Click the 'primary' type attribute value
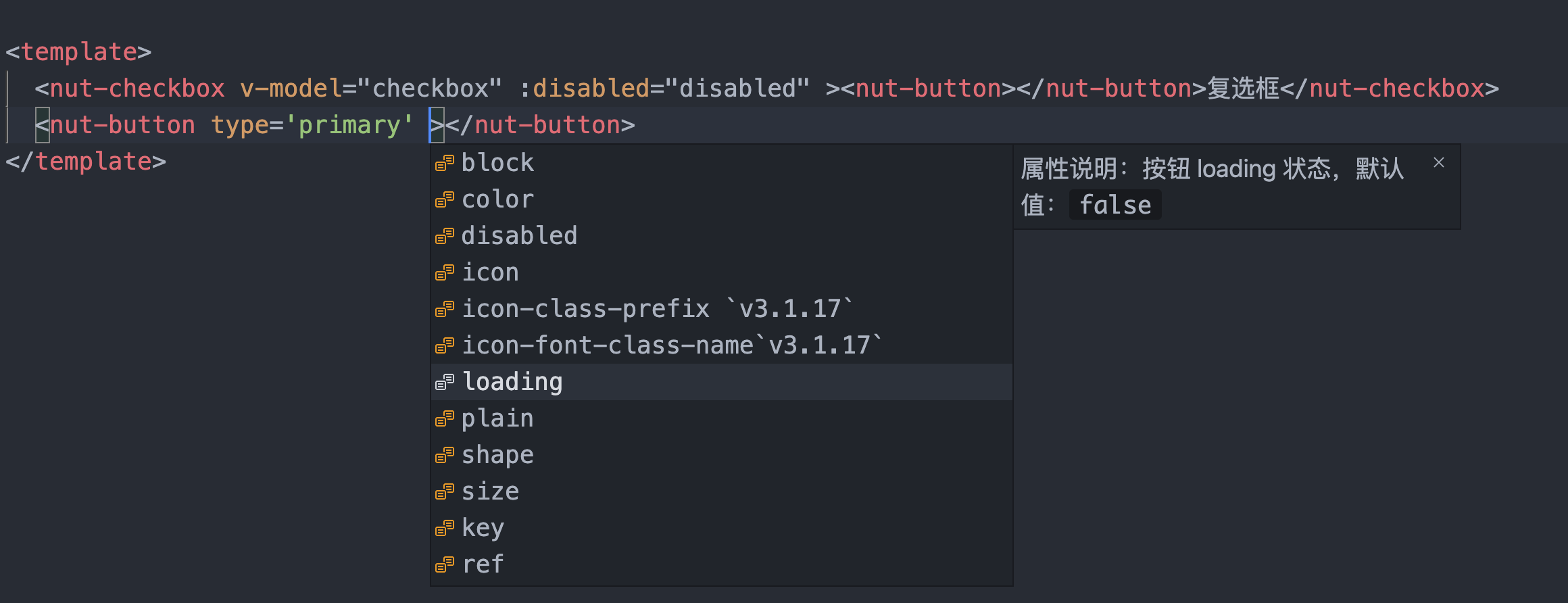This screenshot has height=603, width=1568. [x=349, y=125]
